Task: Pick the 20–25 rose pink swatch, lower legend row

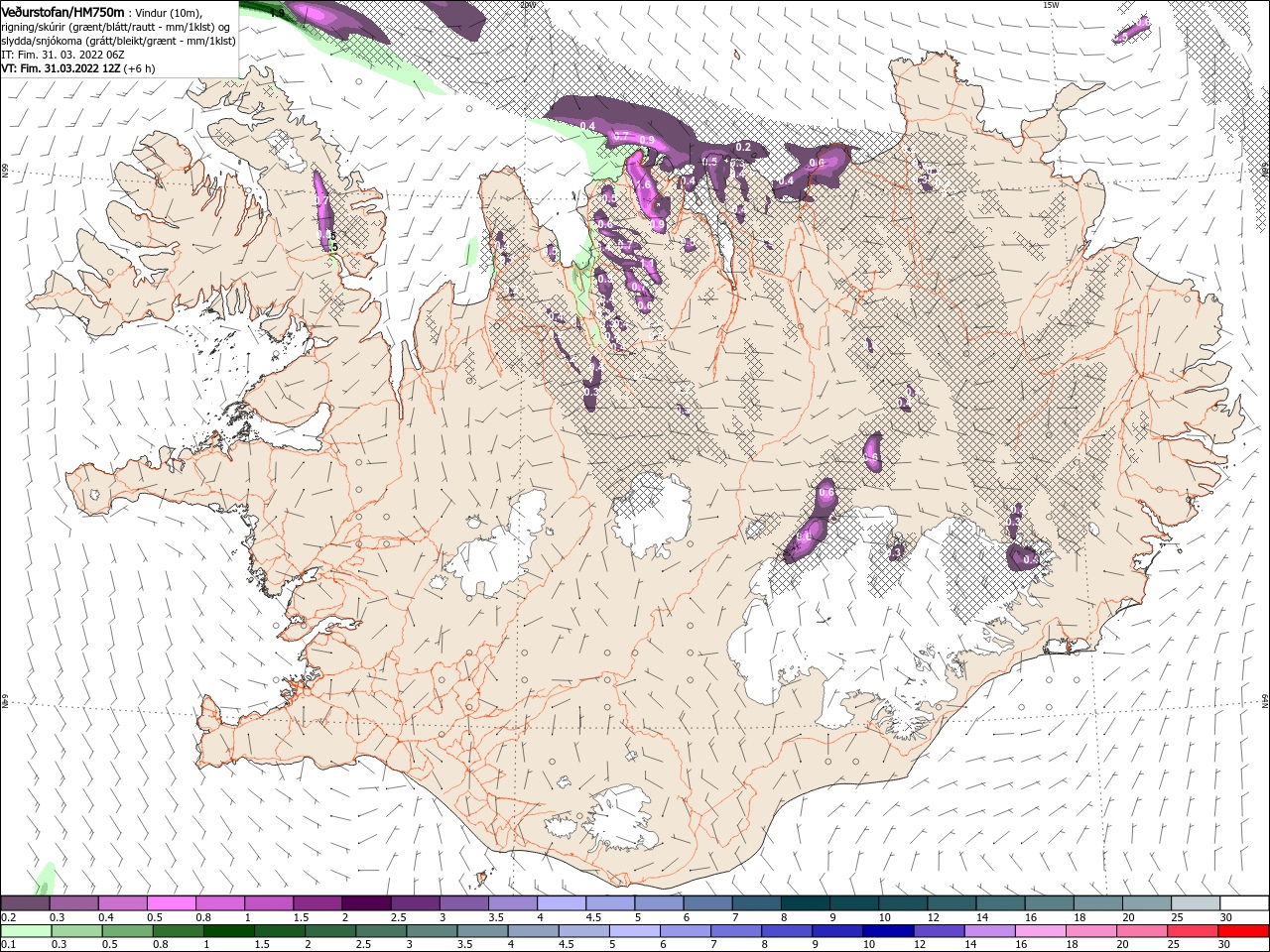Action: (1141, 931)
